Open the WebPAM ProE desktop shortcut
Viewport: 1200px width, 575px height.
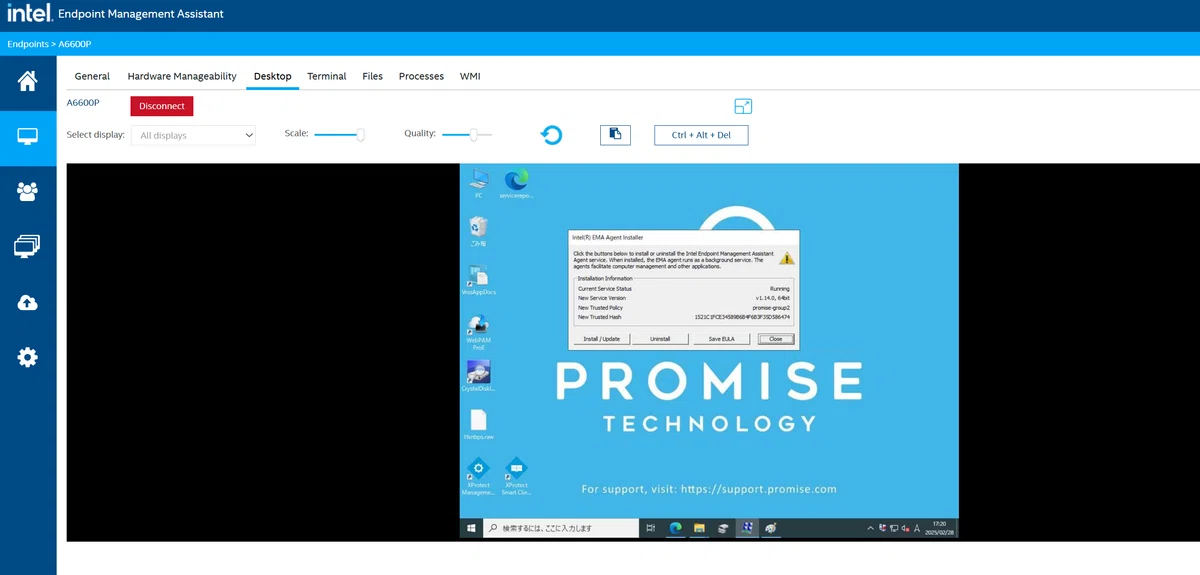pos(479,332)
